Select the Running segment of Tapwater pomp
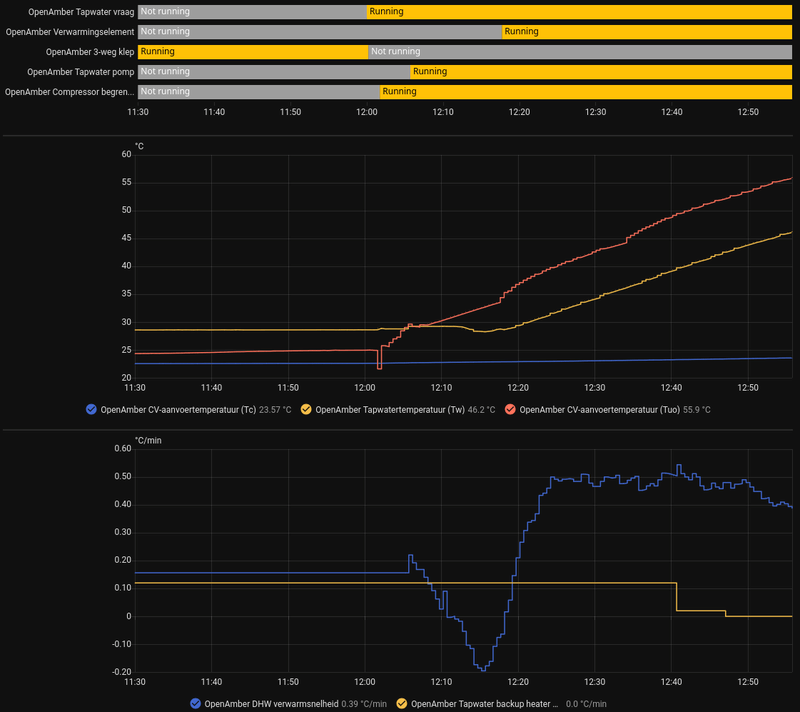 601,72
